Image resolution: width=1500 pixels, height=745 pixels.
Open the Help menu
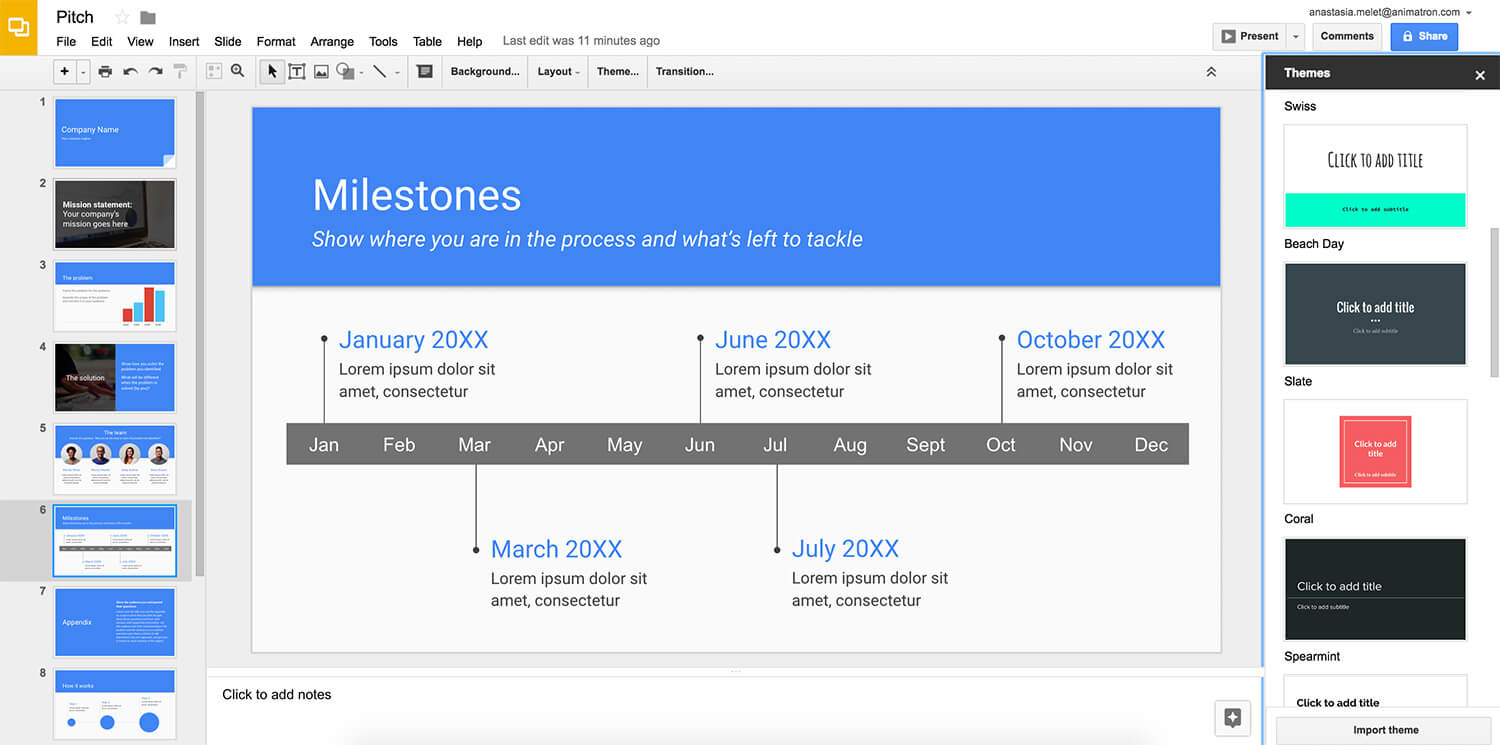[x=470, y=41]
